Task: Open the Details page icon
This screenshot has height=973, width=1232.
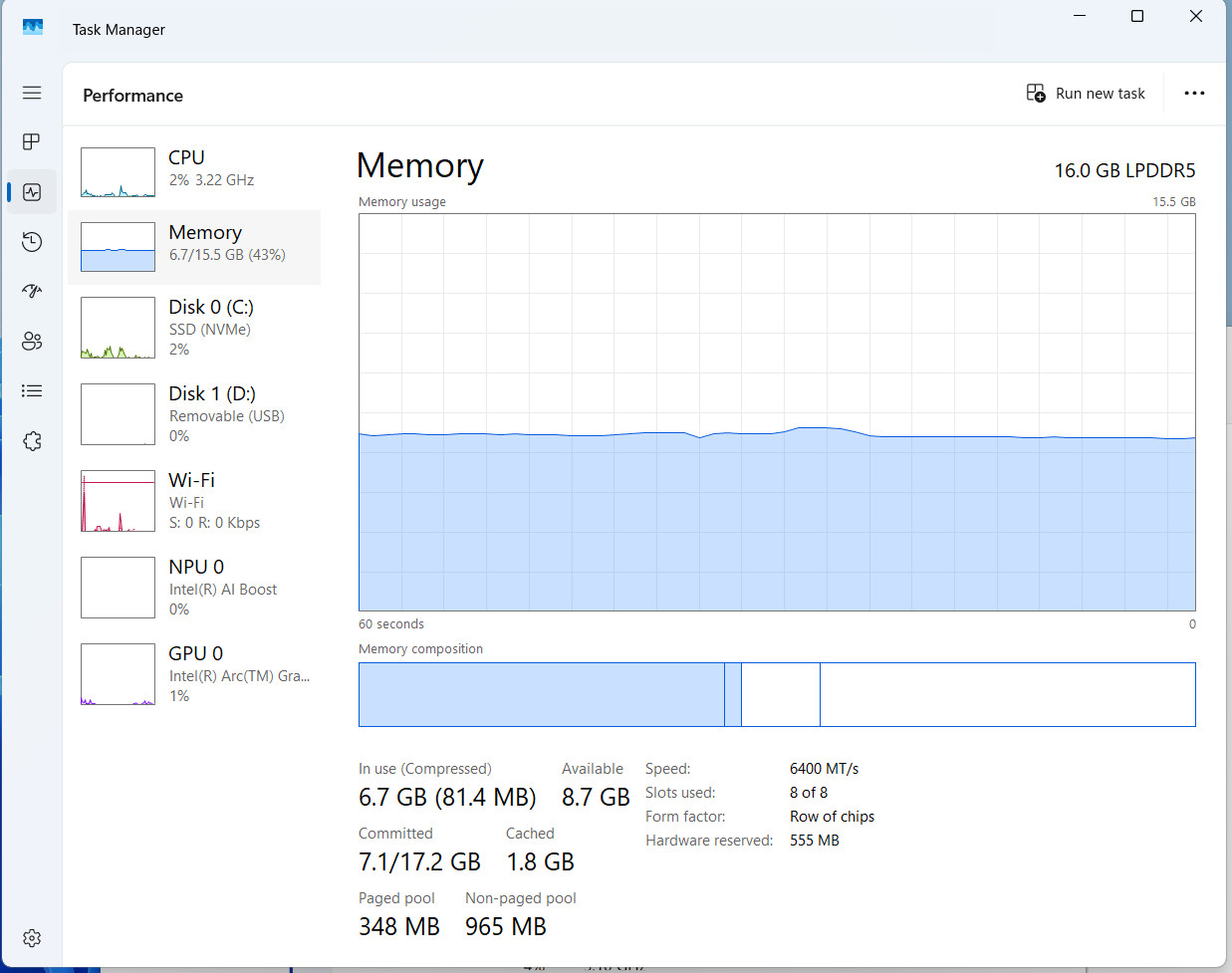Action: coord(32,390)
